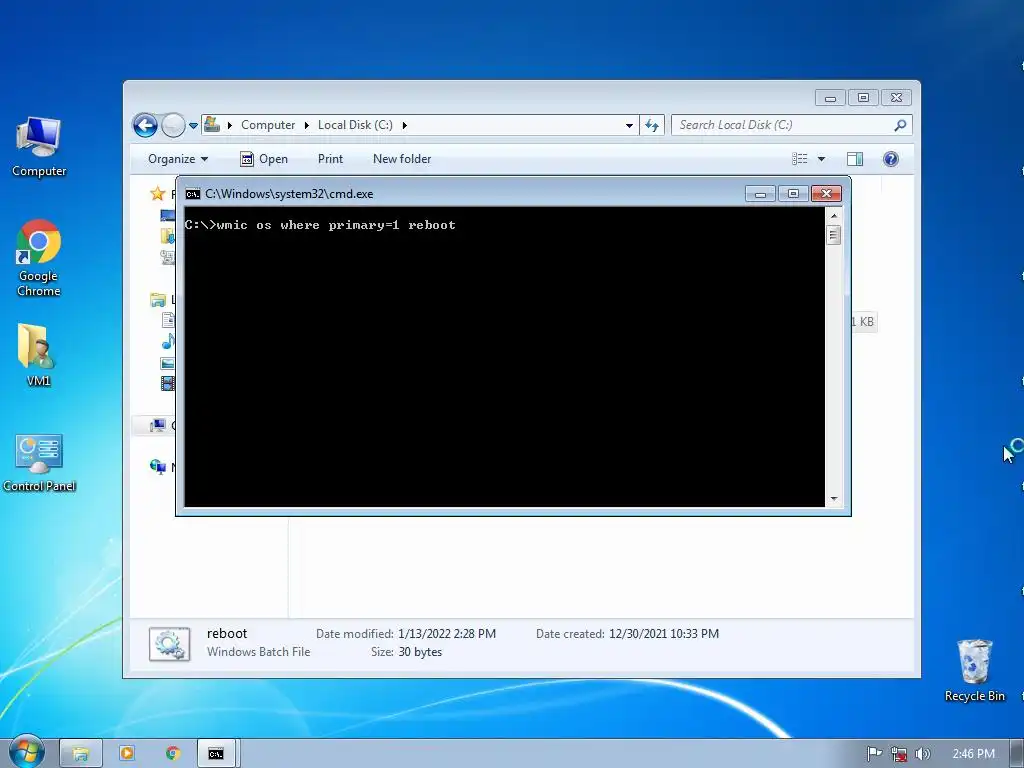Screen dimensions: 1024x768
Task: Select Videos library icon in navigation pane
Action: (168, 383)
